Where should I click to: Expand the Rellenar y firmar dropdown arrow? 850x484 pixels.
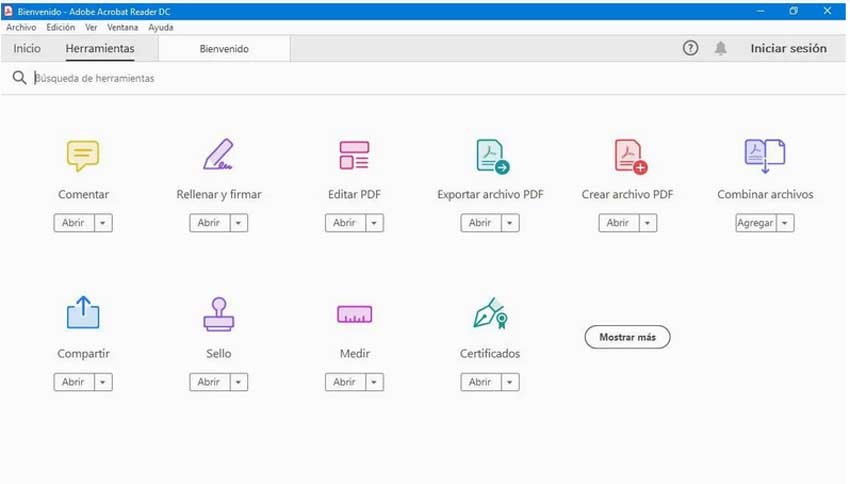[x=239, y=223]
